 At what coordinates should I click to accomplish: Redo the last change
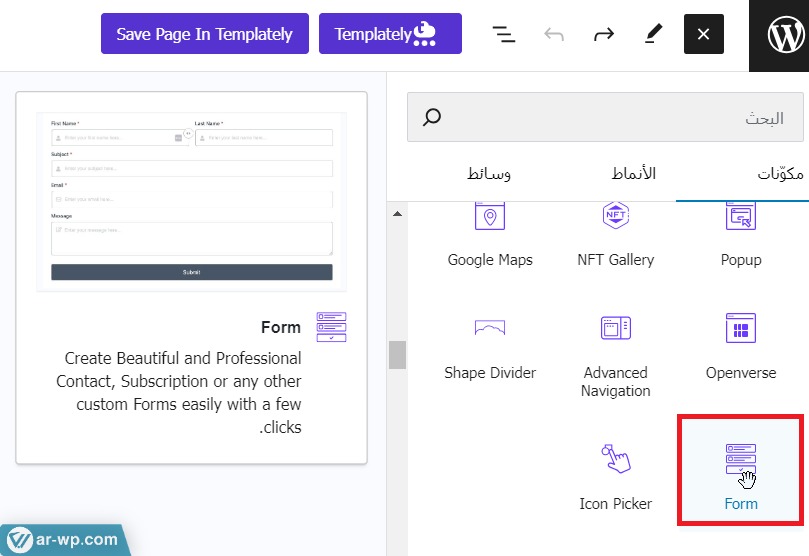(x=604, y=35)
